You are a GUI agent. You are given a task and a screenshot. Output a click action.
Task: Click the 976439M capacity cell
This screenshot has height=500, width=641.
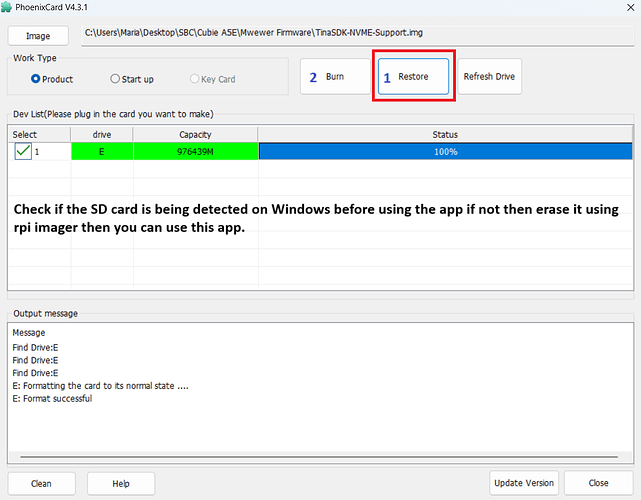coord(196,152)
